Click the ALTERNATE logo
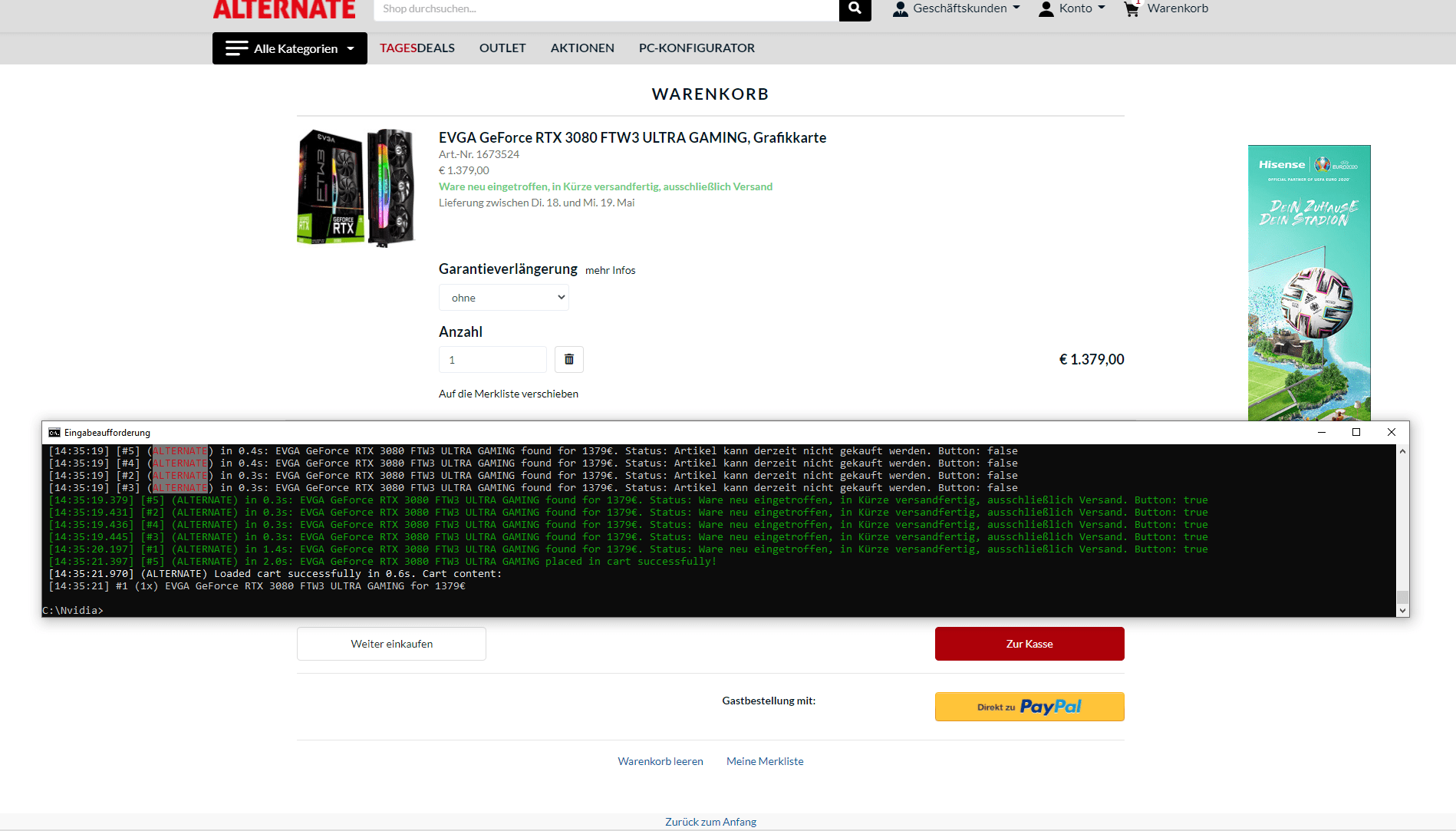1456x831 pixels. [x=284, y=9]
